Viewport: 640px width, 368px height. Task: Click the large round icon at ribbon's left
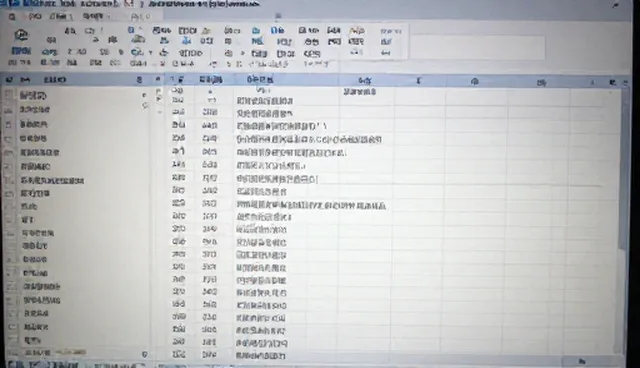click(x=21, y=35)
